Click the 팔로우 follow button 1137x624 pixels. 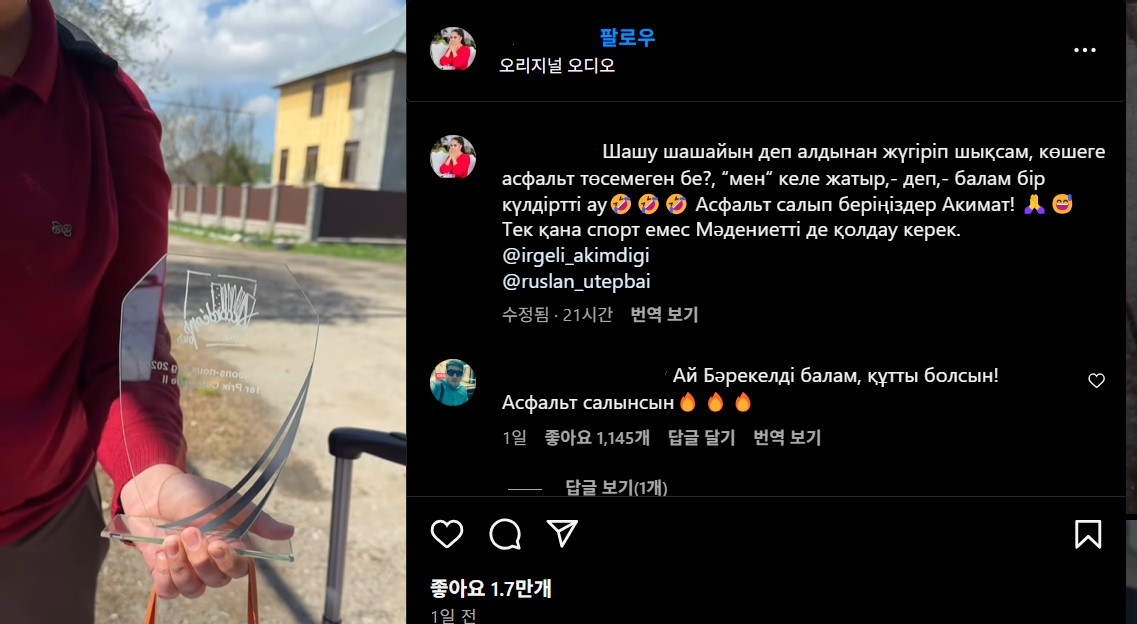627,38
